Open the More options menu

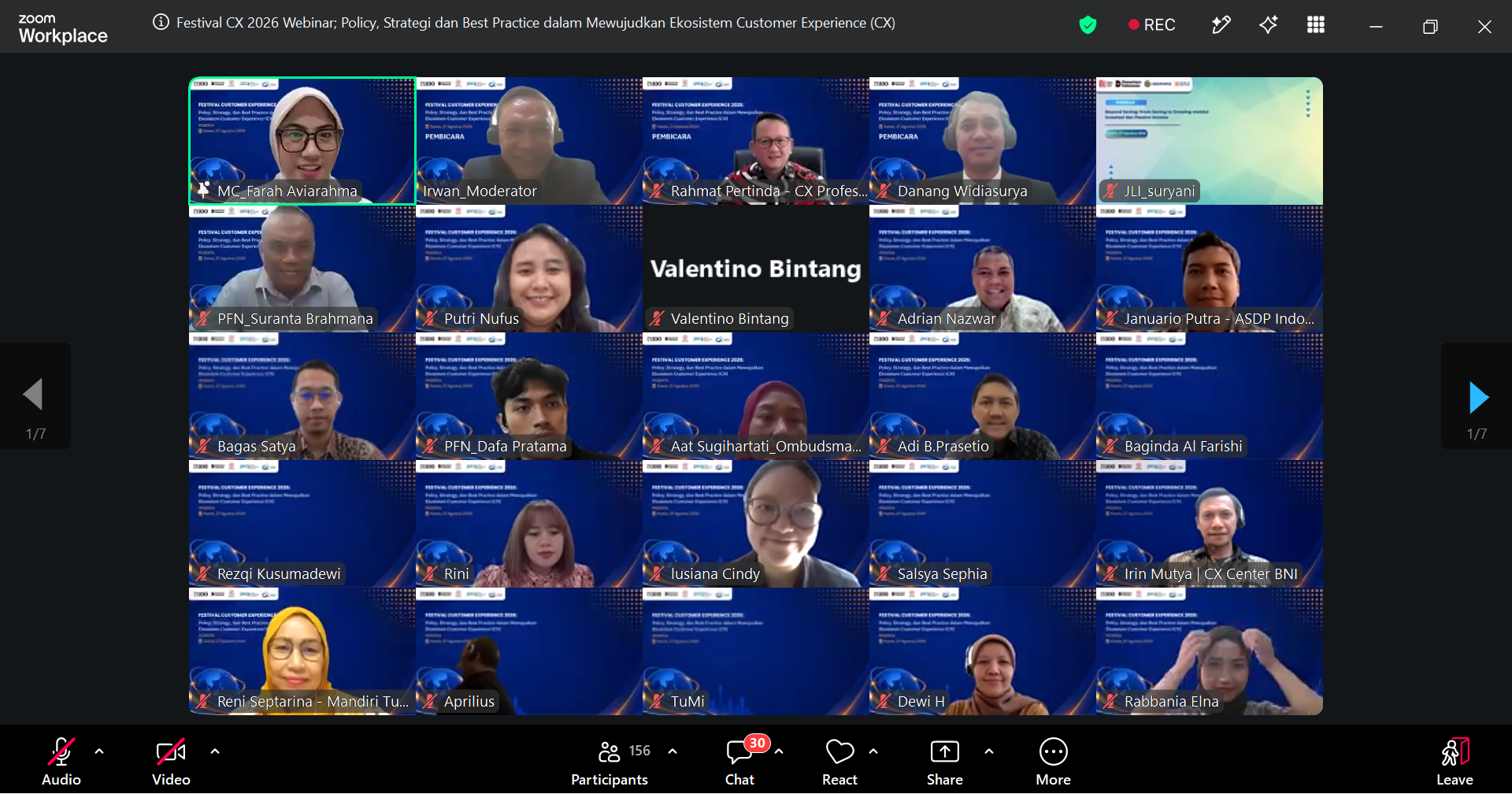tap(1054, 761)
